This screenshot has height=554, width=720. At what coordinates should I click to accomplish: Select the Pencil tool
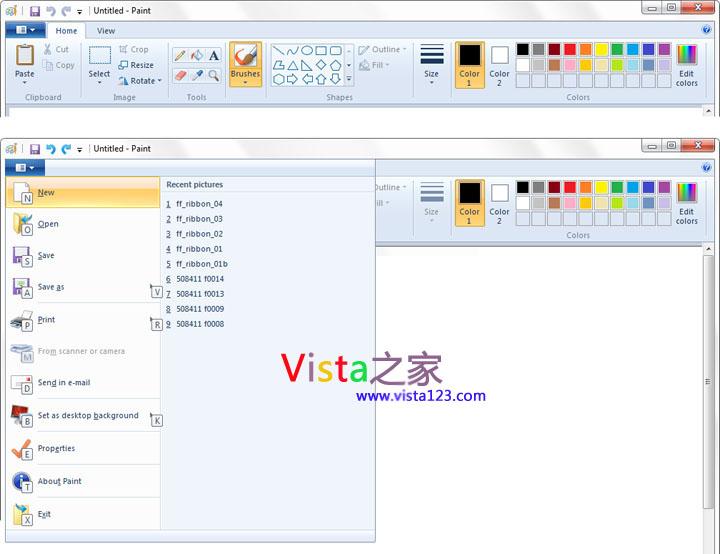pos(180,56)
